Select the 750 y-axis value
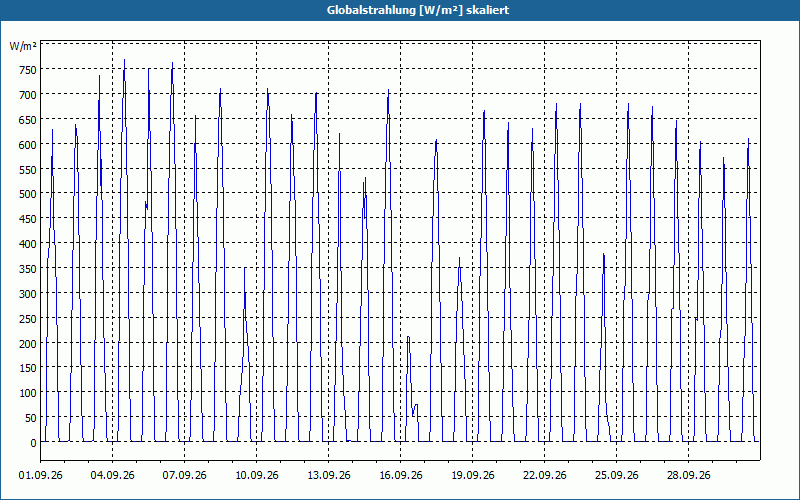 pyautogui.click(x=28, y=70)
